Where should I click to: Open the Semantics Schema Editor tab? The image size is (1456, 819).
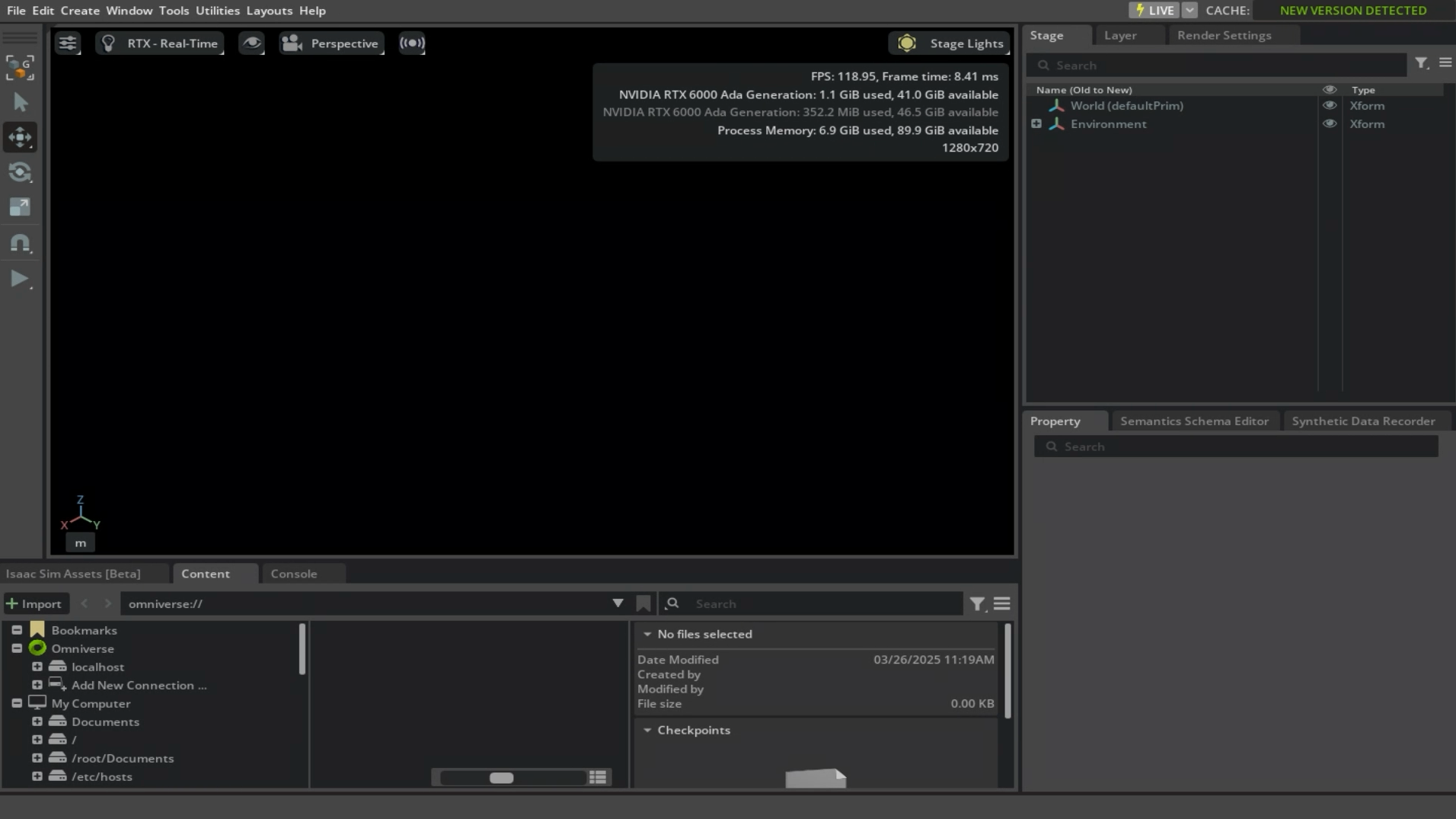(x=1194, y=421)
